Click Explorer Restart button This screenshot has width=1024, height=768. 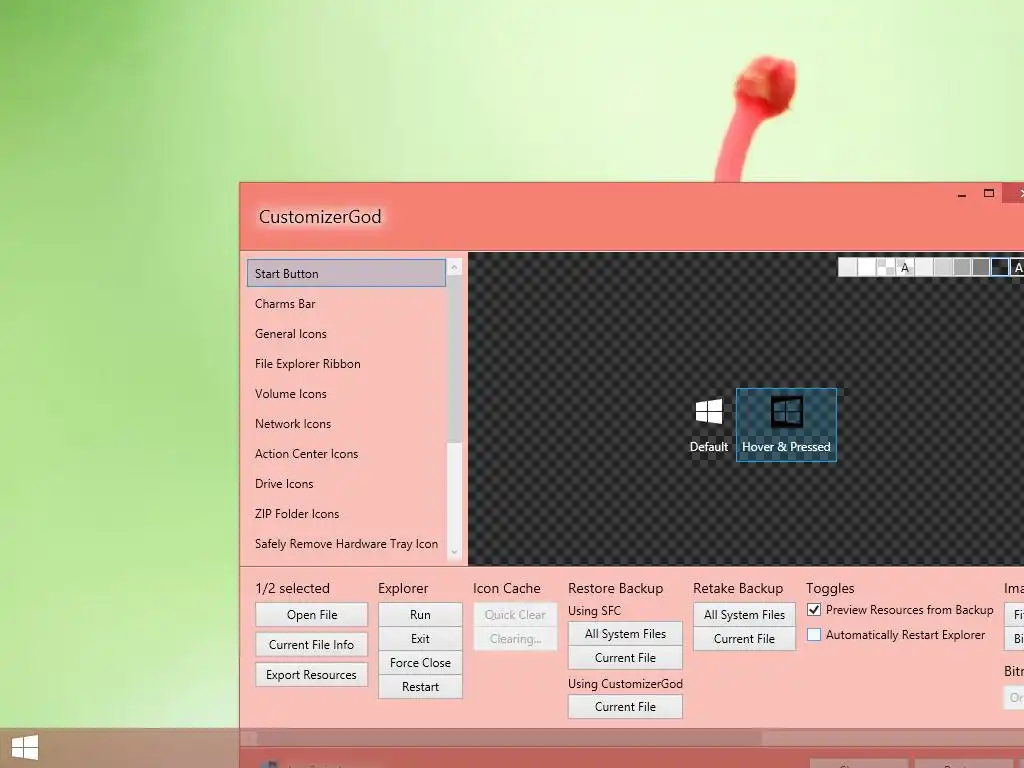[x=420, y=687]
